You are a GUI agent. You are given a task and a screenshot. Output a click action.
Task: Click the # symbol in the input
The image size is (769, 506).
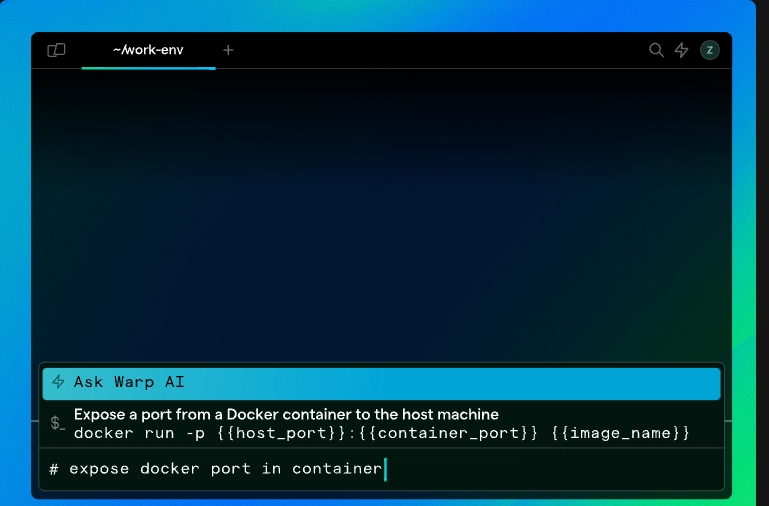coord(54,468)
